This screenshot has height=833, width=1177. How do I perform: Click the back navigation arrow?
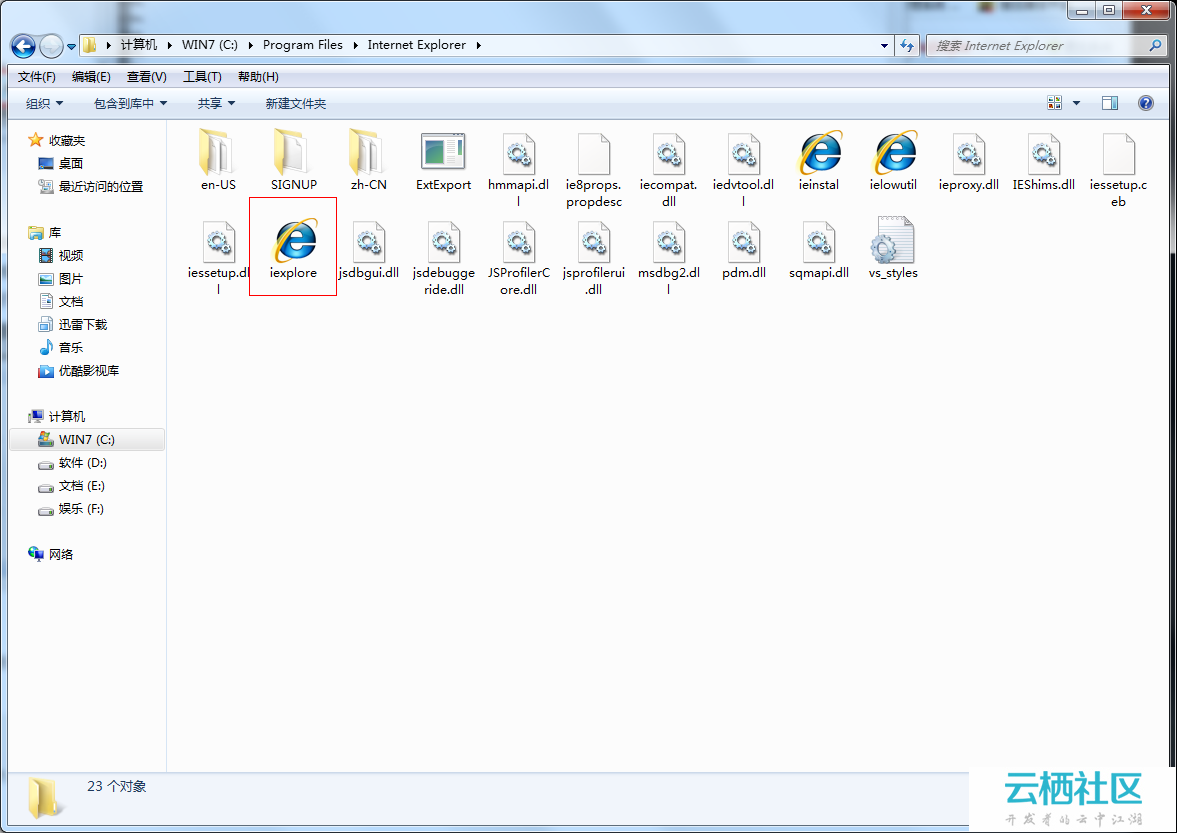pos(22,45)
